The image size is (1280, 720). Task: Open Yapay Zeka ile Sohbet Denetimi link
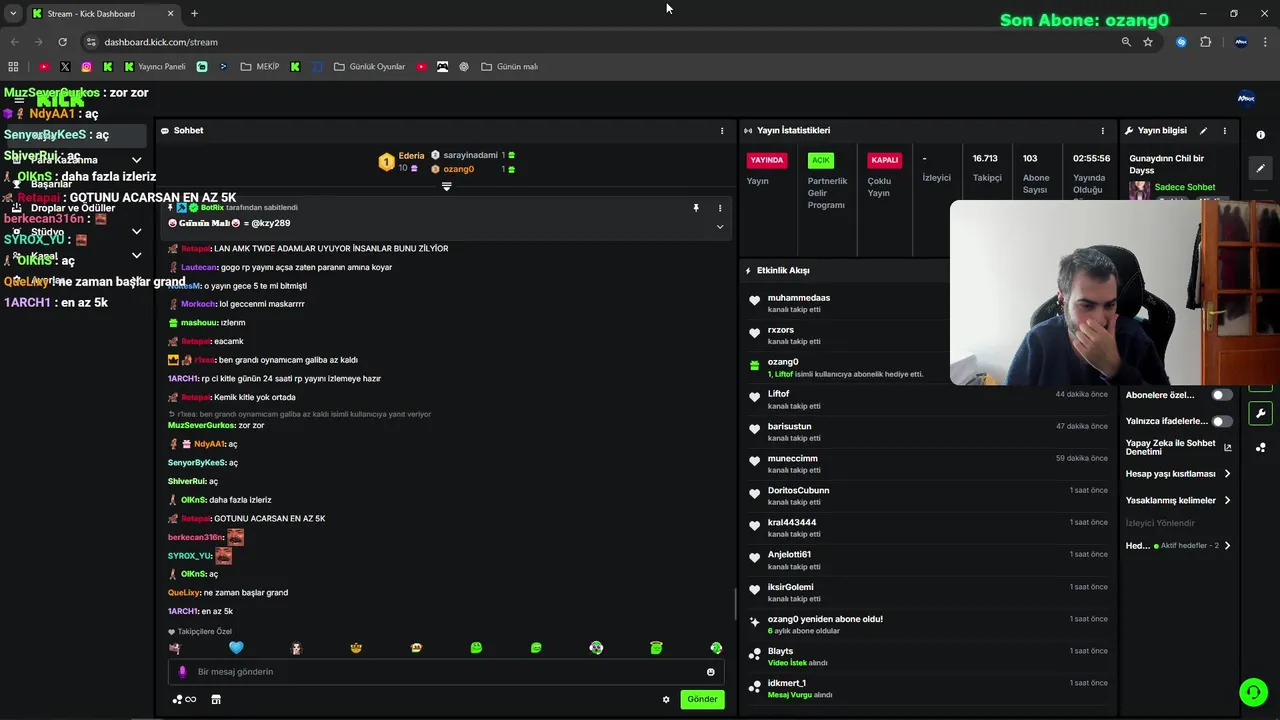tap(1178, 447)
